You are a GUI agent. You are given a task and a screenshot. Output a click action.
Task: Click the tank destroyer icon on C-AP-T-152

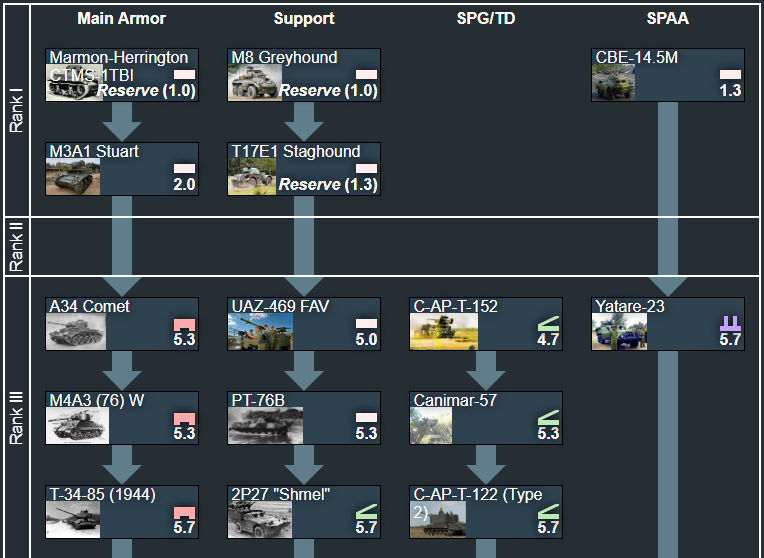point(549,324)
